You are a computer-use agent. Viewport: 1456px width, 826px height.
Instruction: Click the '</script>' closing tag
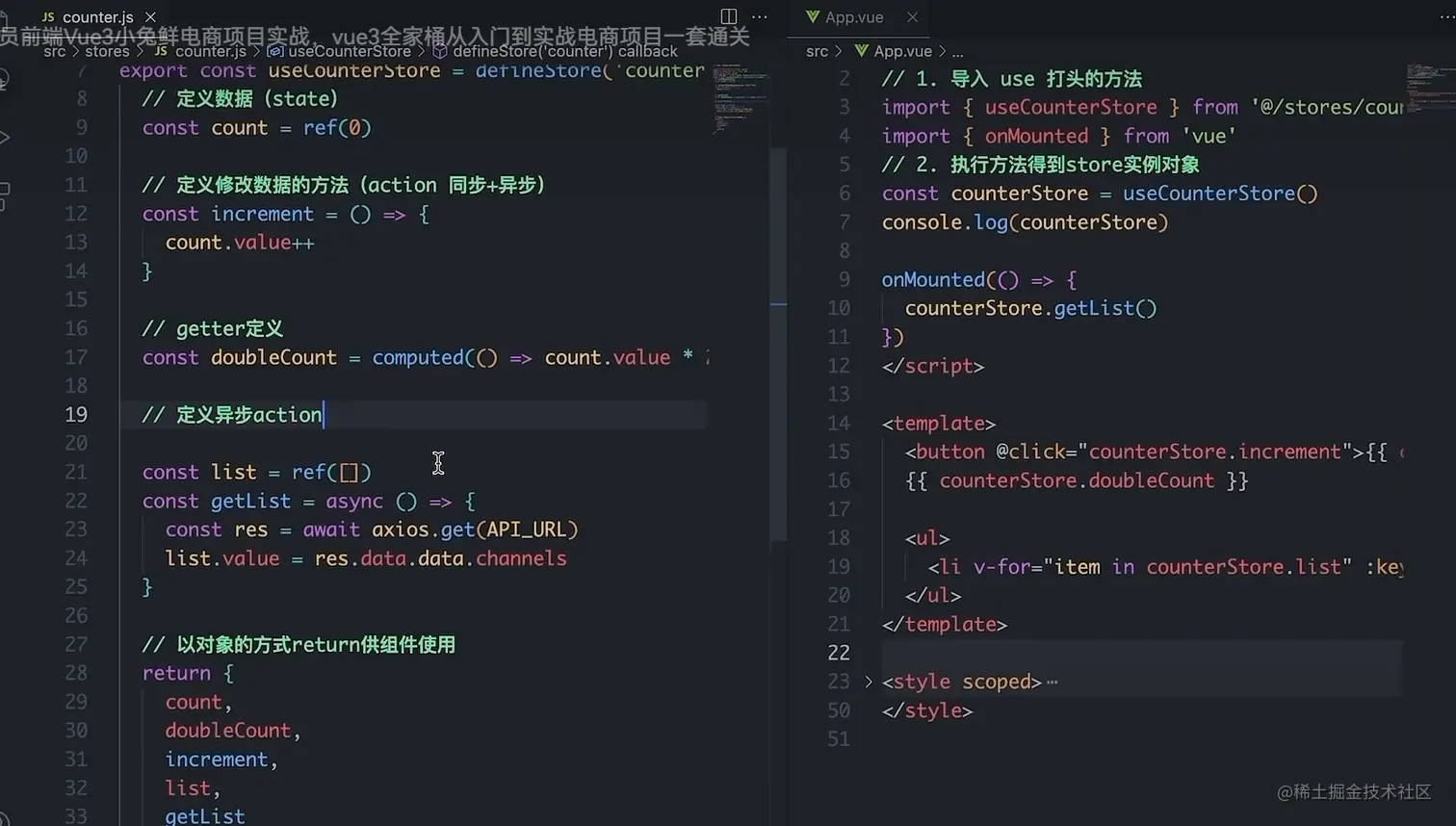(933, 366)
